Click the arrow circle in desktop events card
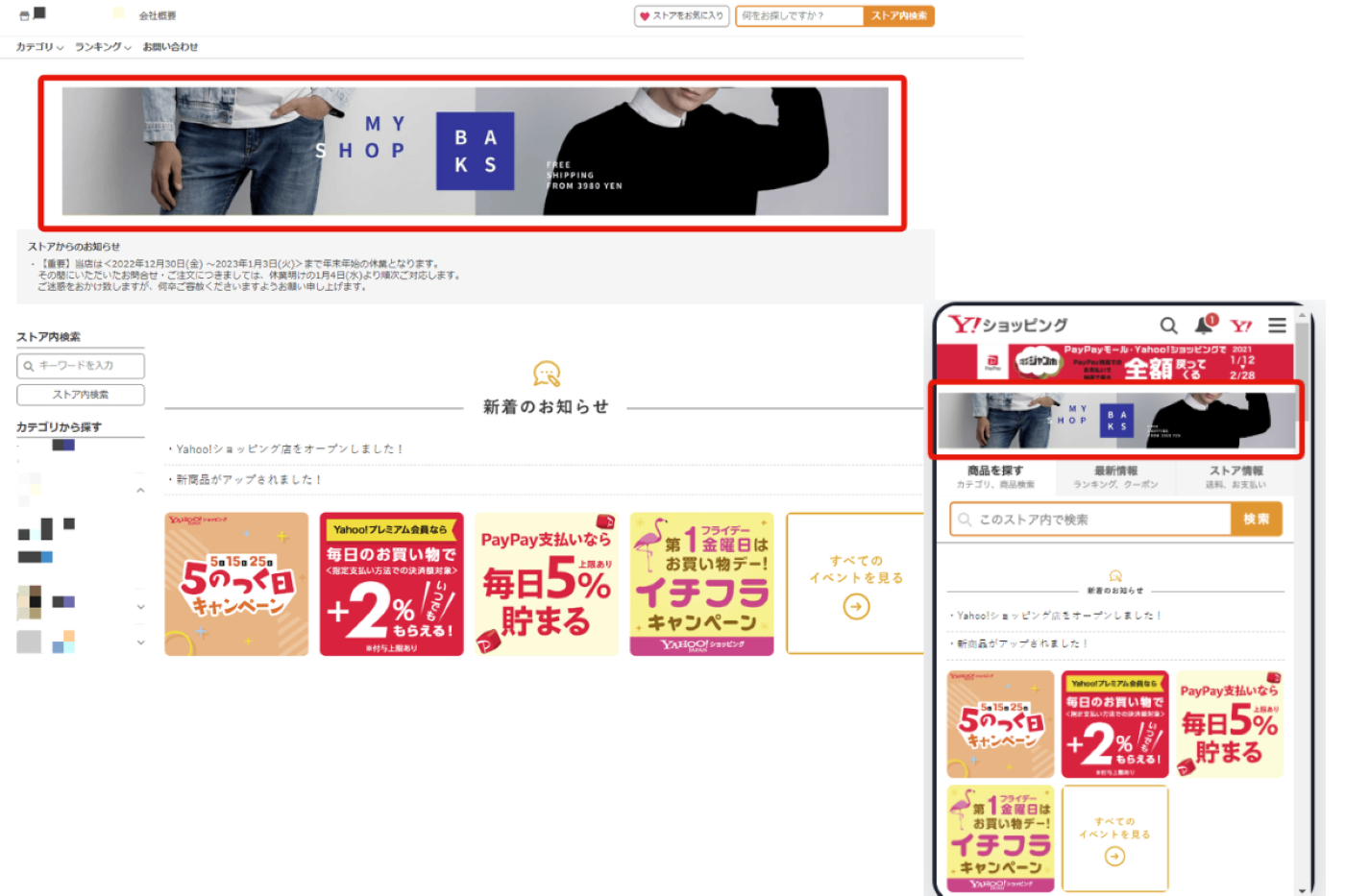This screenshot has width=1345, height=896. (x=856, y=607)
